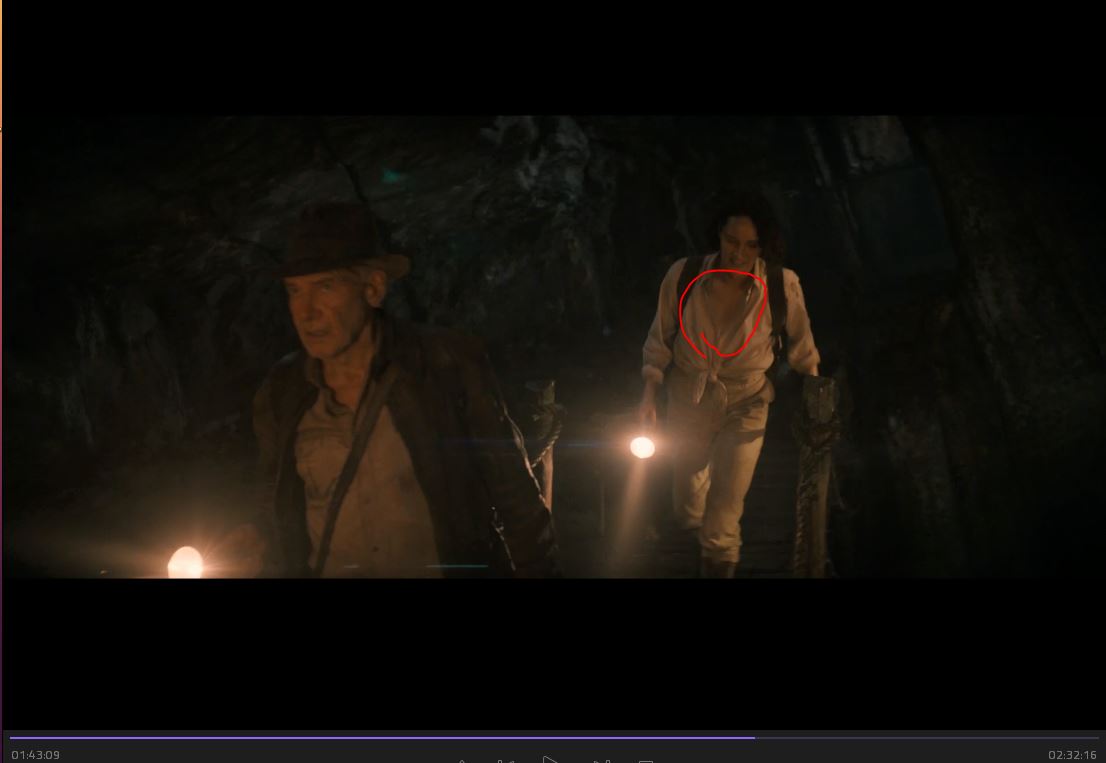The height and width of the screenshot is (763, 1106).
Task: Click the bright lantern at bottom left
Action: click(x=184, y=562)
